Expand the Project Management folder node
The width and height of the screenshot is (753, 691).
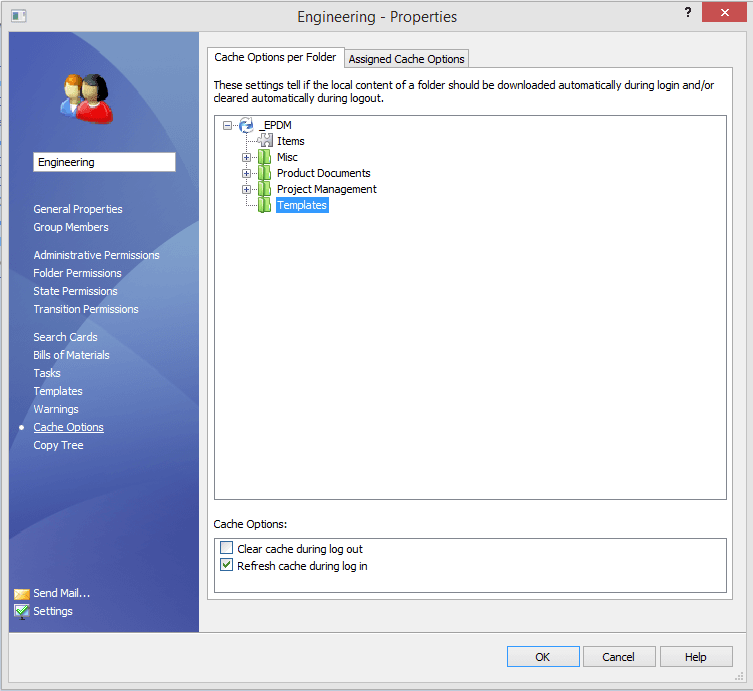(x=246, y=189)
